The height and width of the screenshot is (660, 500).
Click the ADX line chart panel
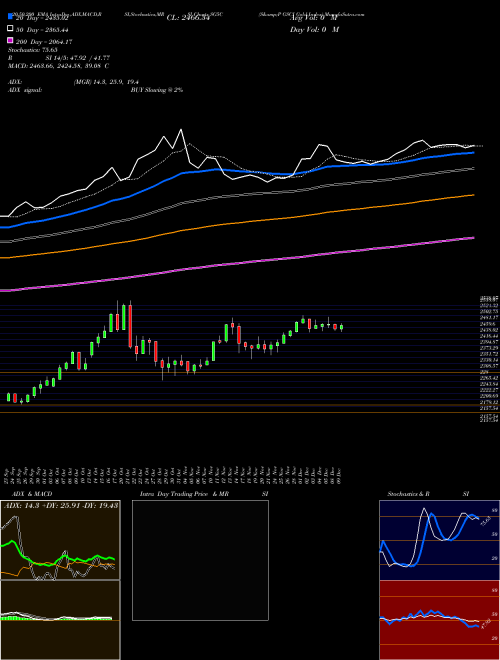[x=60, y=540]
